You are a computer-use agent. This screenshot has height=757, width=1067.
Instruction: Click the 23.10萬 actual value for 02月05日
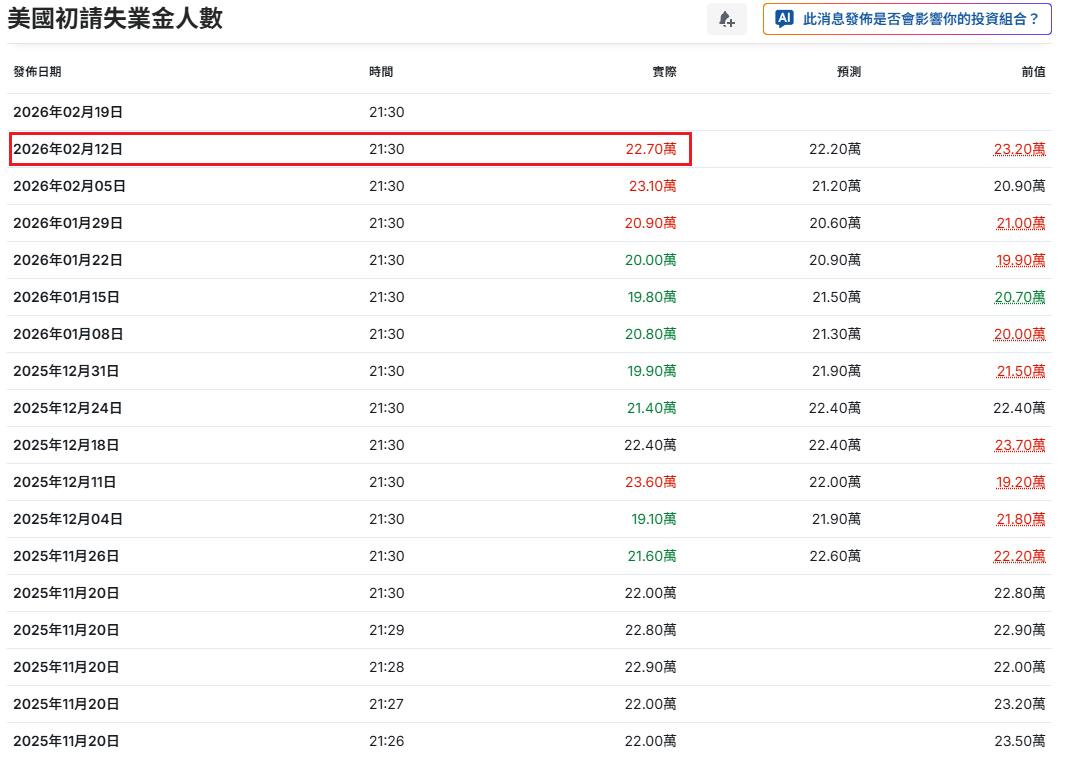652,186
